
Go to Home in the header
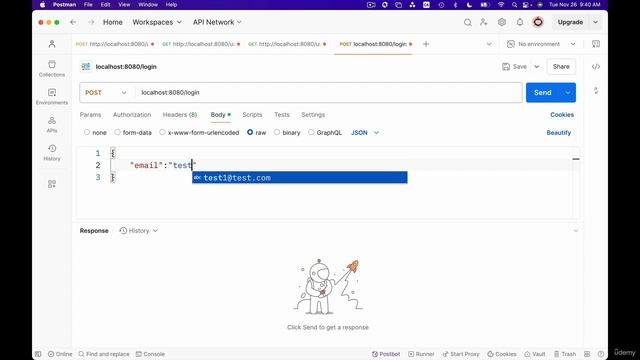click(x=113, y=22)
